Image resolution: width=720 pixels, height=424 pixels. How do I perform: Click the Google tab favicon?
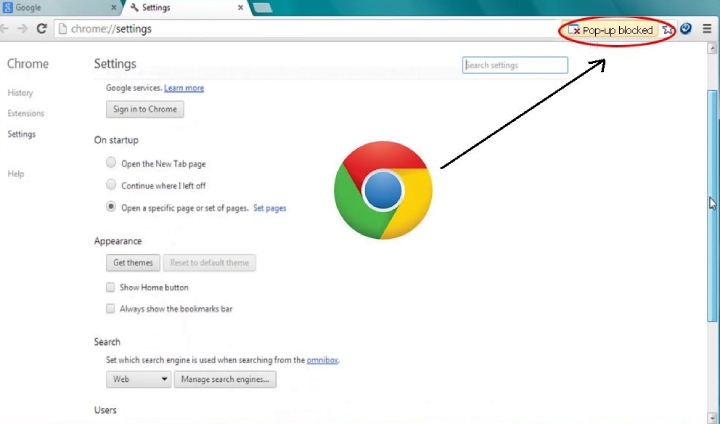coord(7,7)
